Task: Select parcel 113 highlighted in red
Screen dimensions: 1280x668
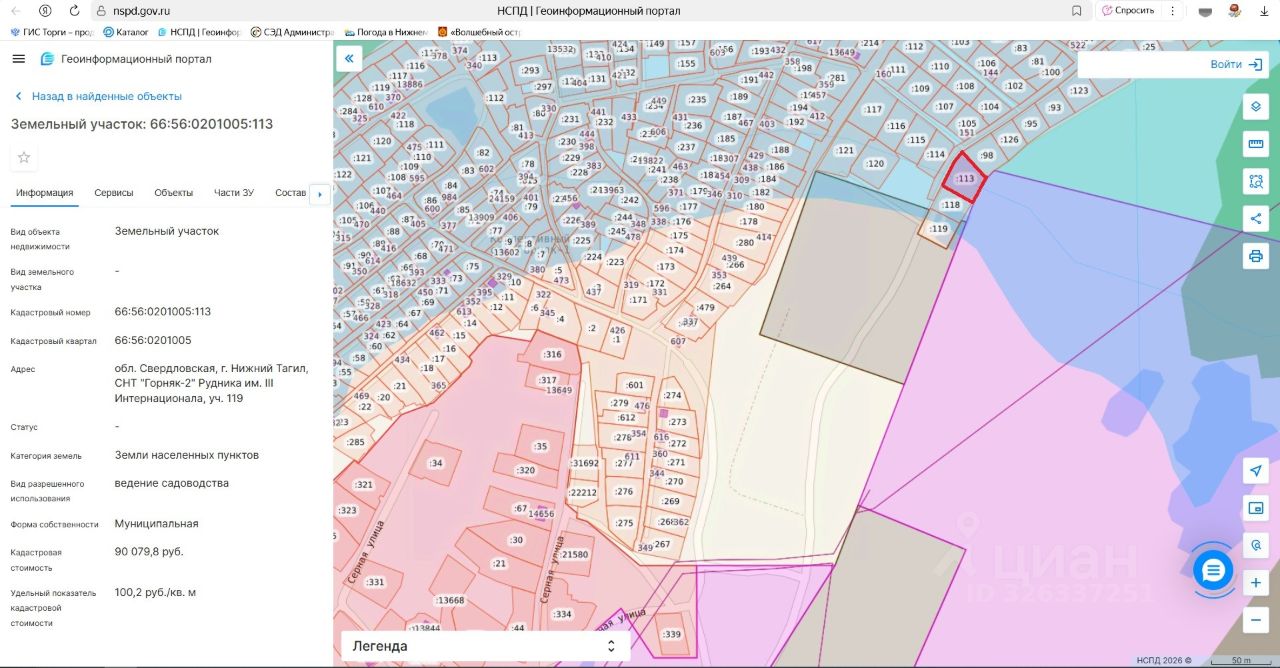Action: 964,178
